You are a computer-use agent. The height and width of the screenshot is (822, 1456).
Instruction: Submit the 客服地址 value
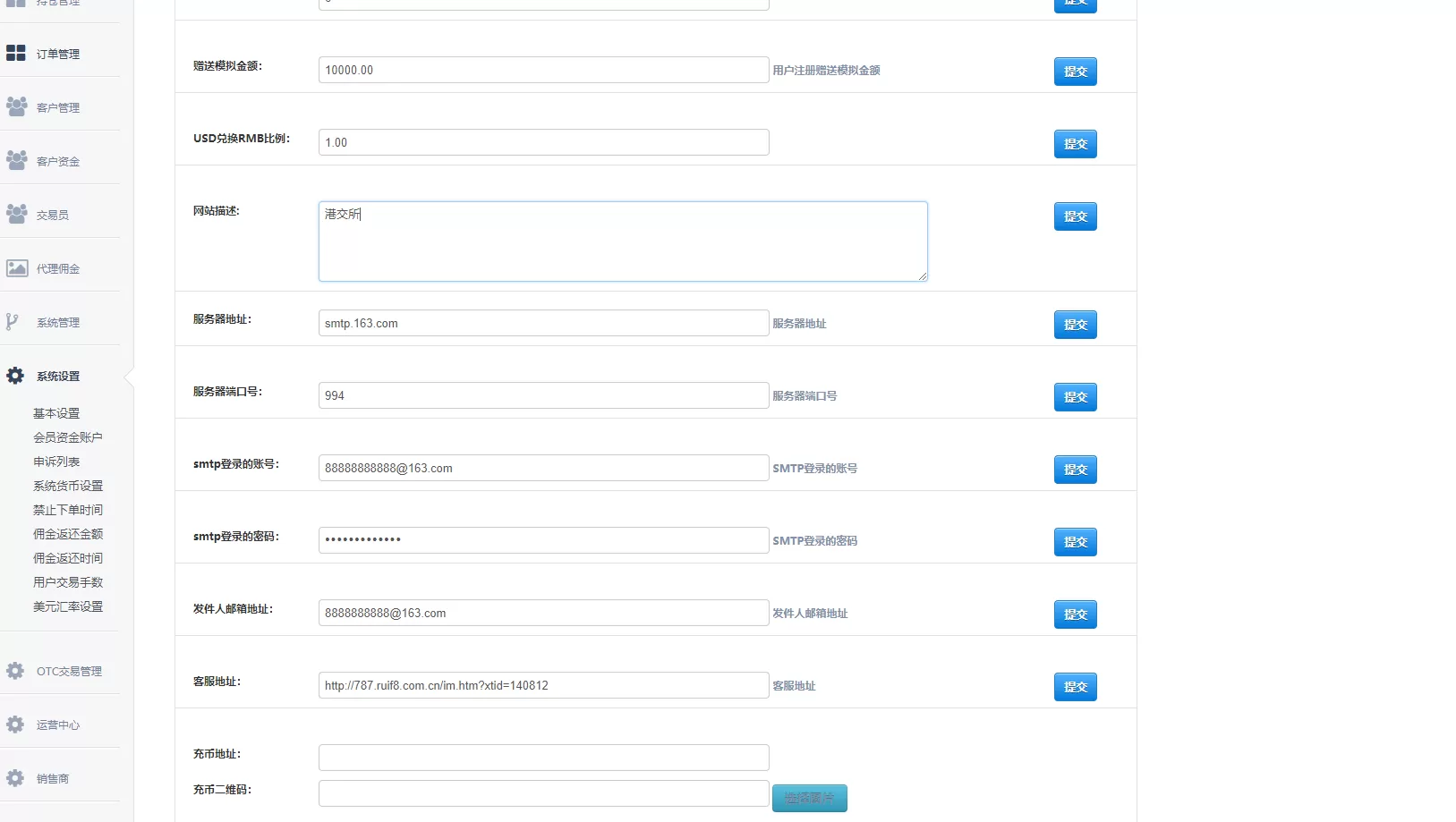1075,687
